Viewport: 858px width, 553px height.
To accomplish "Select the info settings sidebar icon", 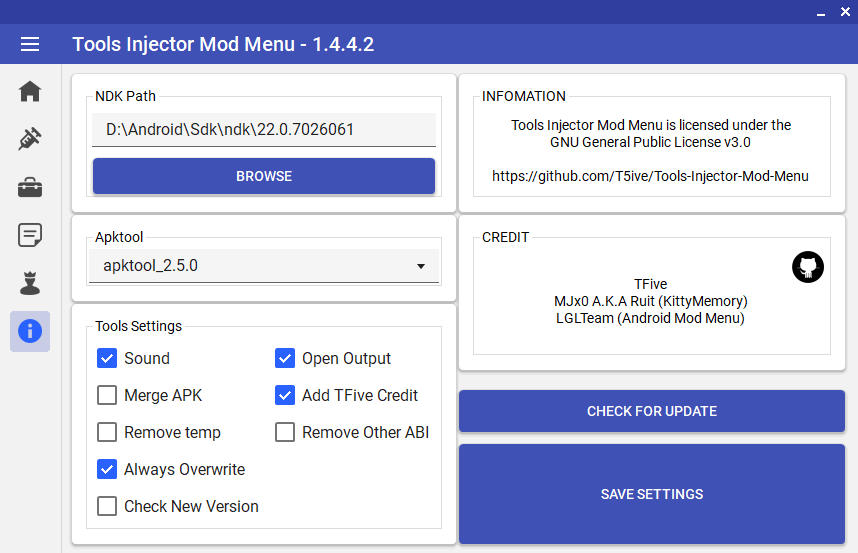I will (30, 331).
